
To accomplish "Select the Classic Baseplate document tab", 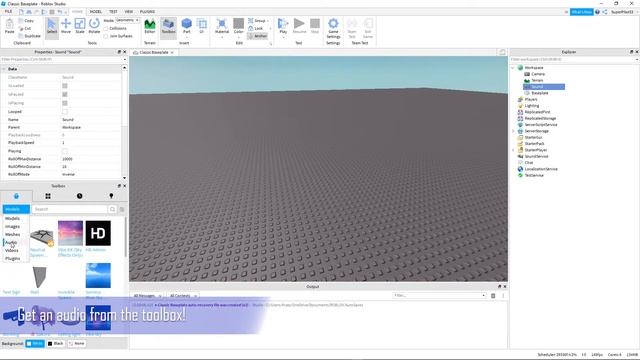I will [x=153, y=52].
